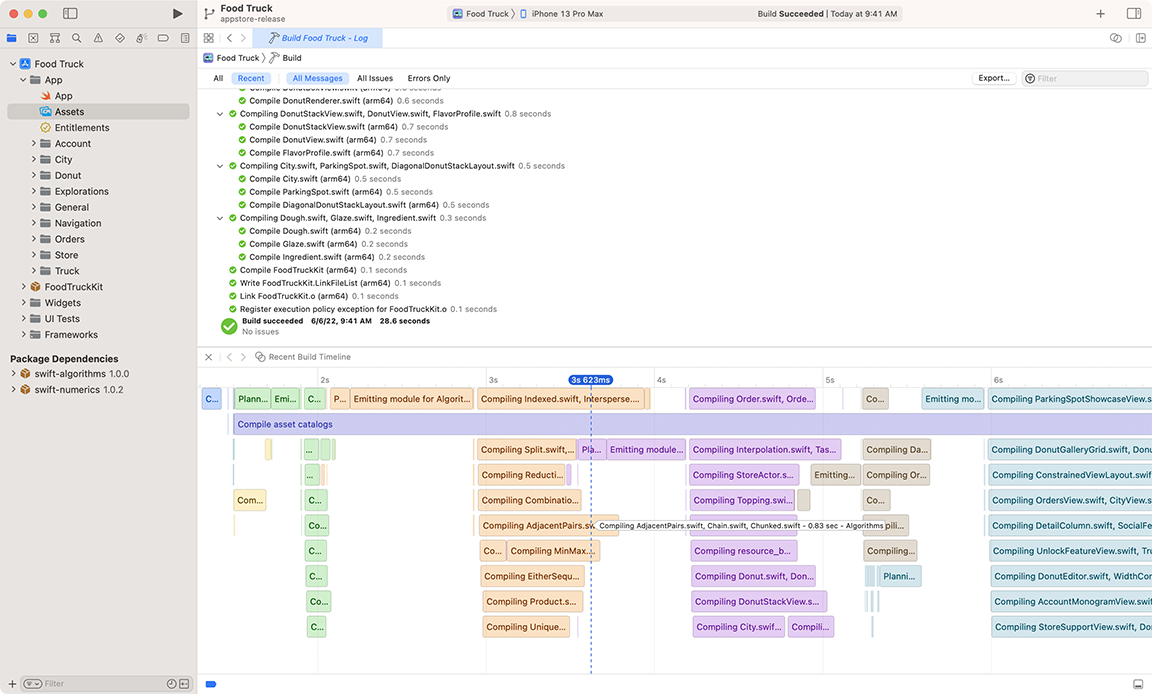Go back in editor history
Screen dimensions: 1152x694
[229, 38]
